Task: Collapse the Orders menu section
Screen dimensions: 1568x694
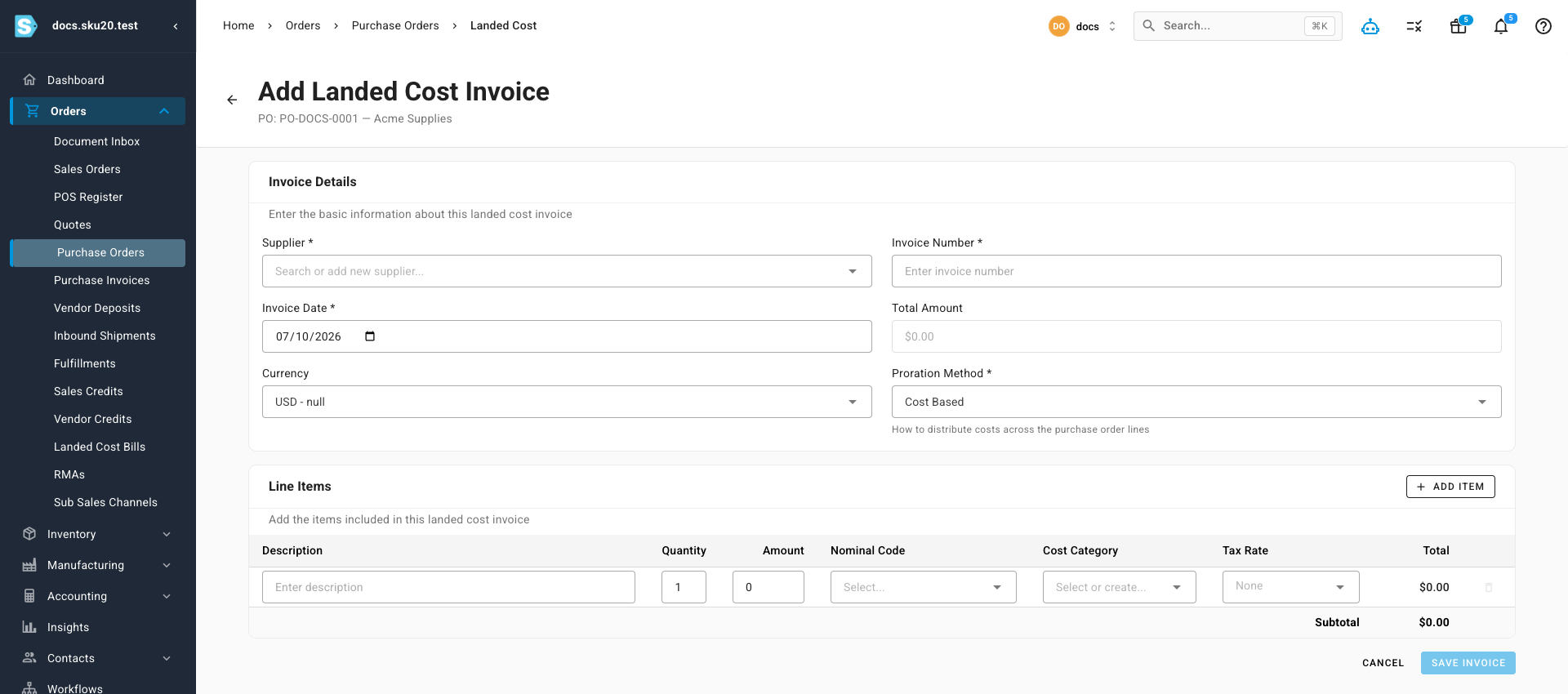Action: pos(164,111)
